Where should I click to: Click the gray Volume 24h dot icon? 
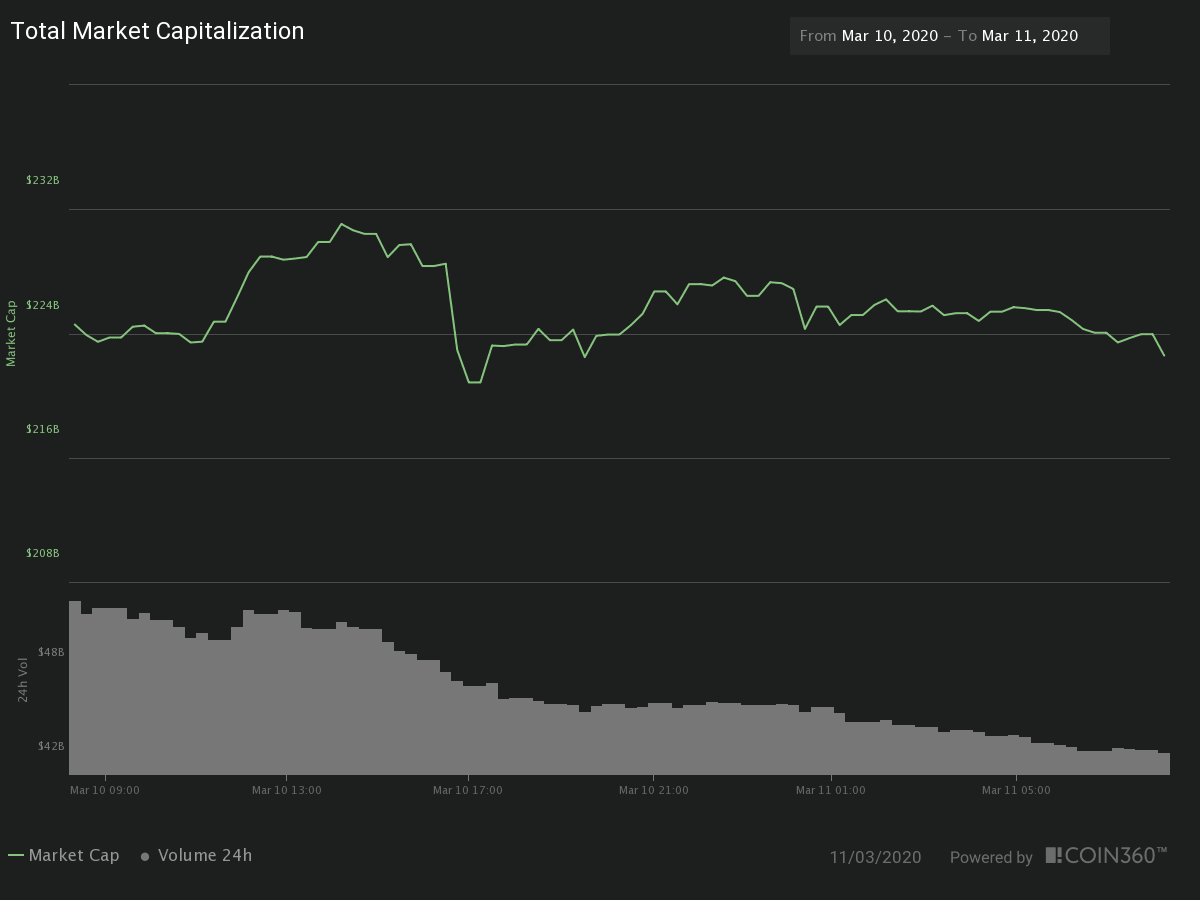pos(144,856)
